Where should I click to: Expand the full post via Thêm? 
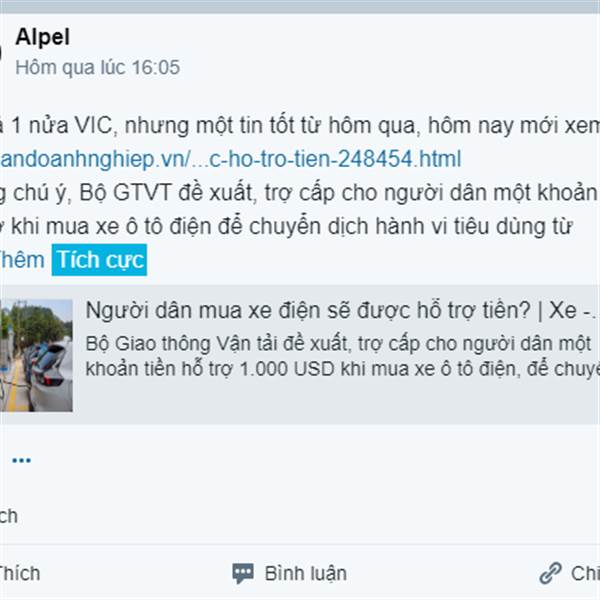coord(22,260)
